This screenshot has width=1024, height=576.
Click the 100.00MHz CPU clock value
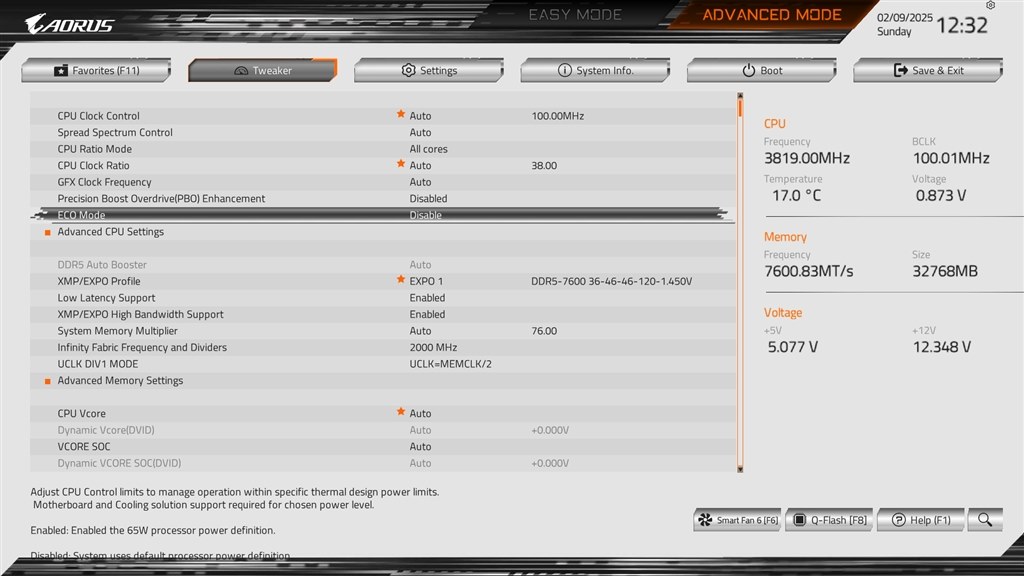pyautogui.click(x=558, y=116)
